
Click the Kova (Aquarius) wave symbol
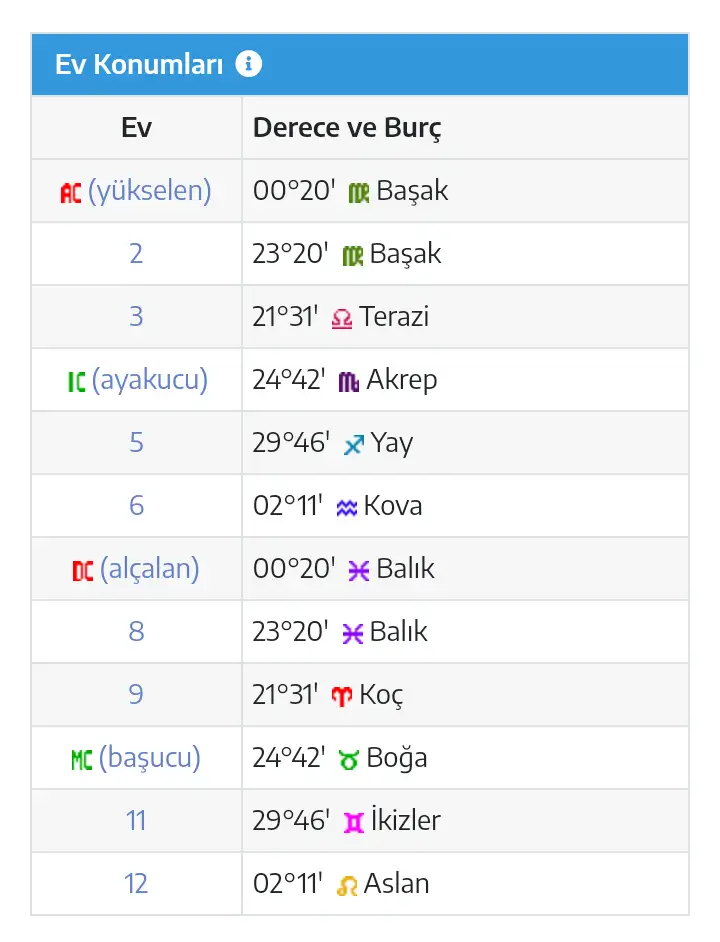[x=346, y=507]
